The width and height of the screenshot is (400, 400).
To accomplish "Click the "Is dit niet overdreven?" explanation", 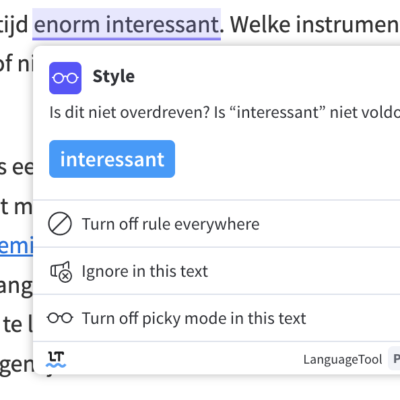I will tap(225, 112).
